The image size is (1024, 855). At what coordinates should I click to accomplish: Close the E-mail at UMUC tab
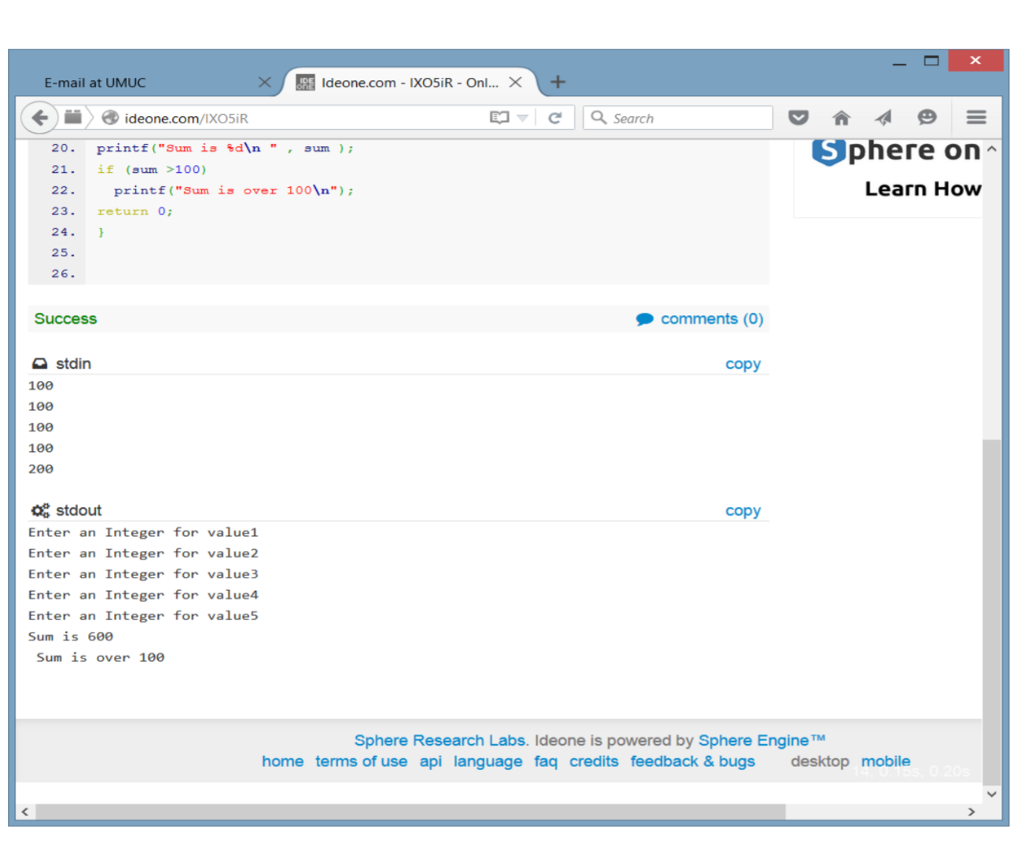pyautogui.click(x=265, y=82)
